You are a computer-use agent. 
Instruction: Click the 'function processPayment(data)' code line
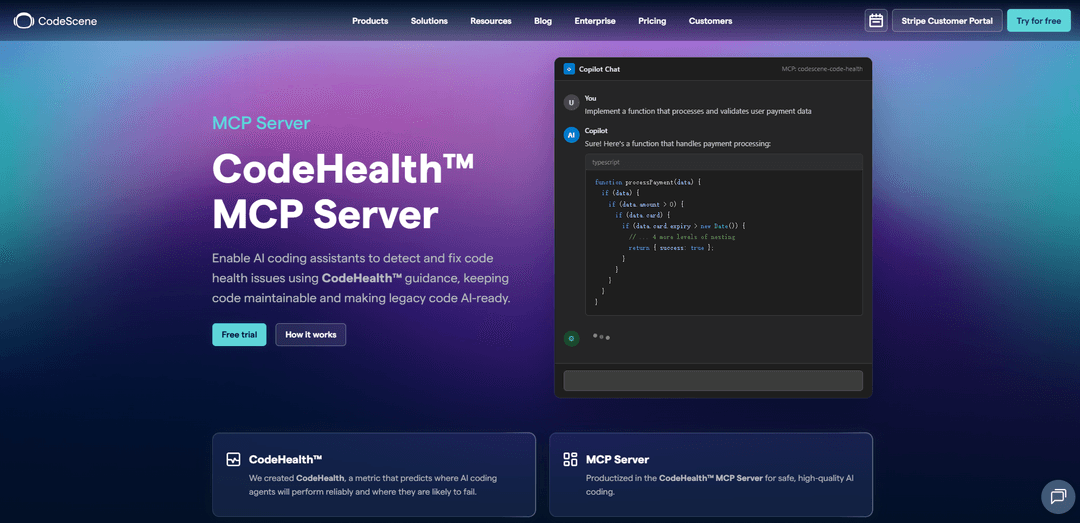pos(647,182)
